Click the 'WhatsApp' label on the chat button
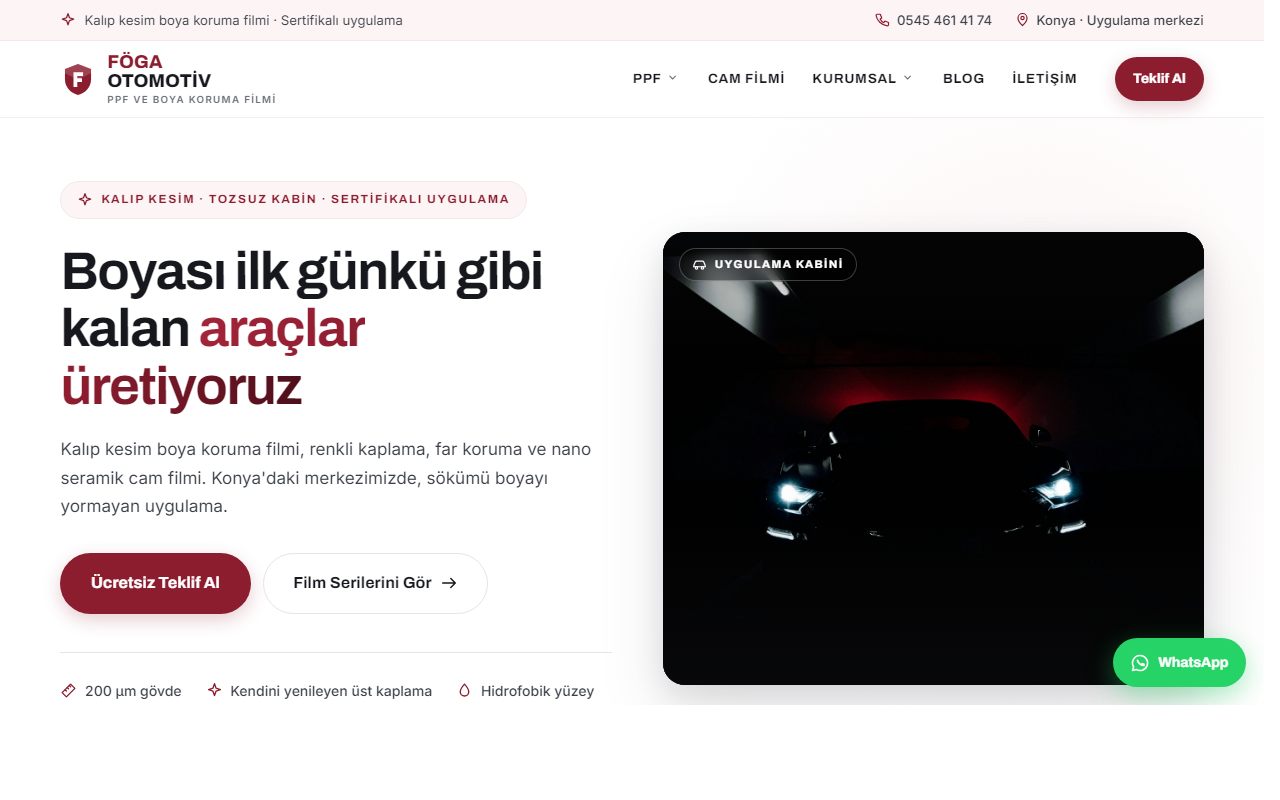1280x800 pixels. pos(1193,663)
